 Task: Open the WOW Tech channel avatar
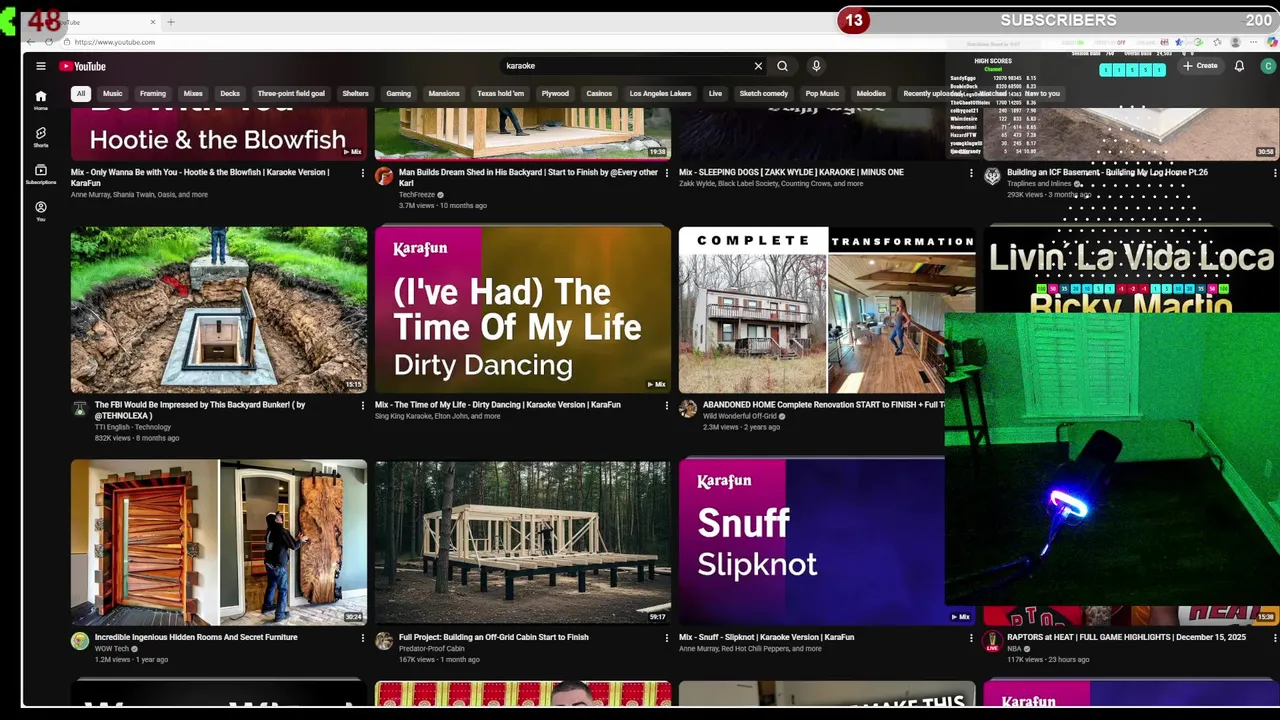pos(80,641)
